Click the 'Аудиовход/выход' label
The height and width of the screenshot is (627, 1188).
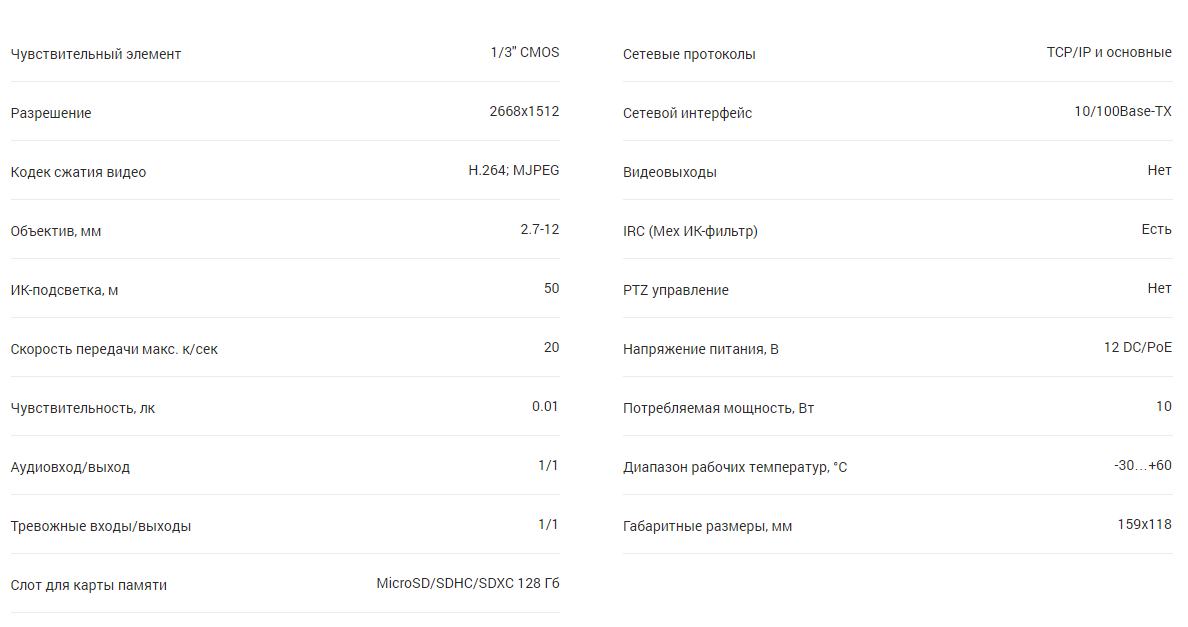click(x=70, y=467)
